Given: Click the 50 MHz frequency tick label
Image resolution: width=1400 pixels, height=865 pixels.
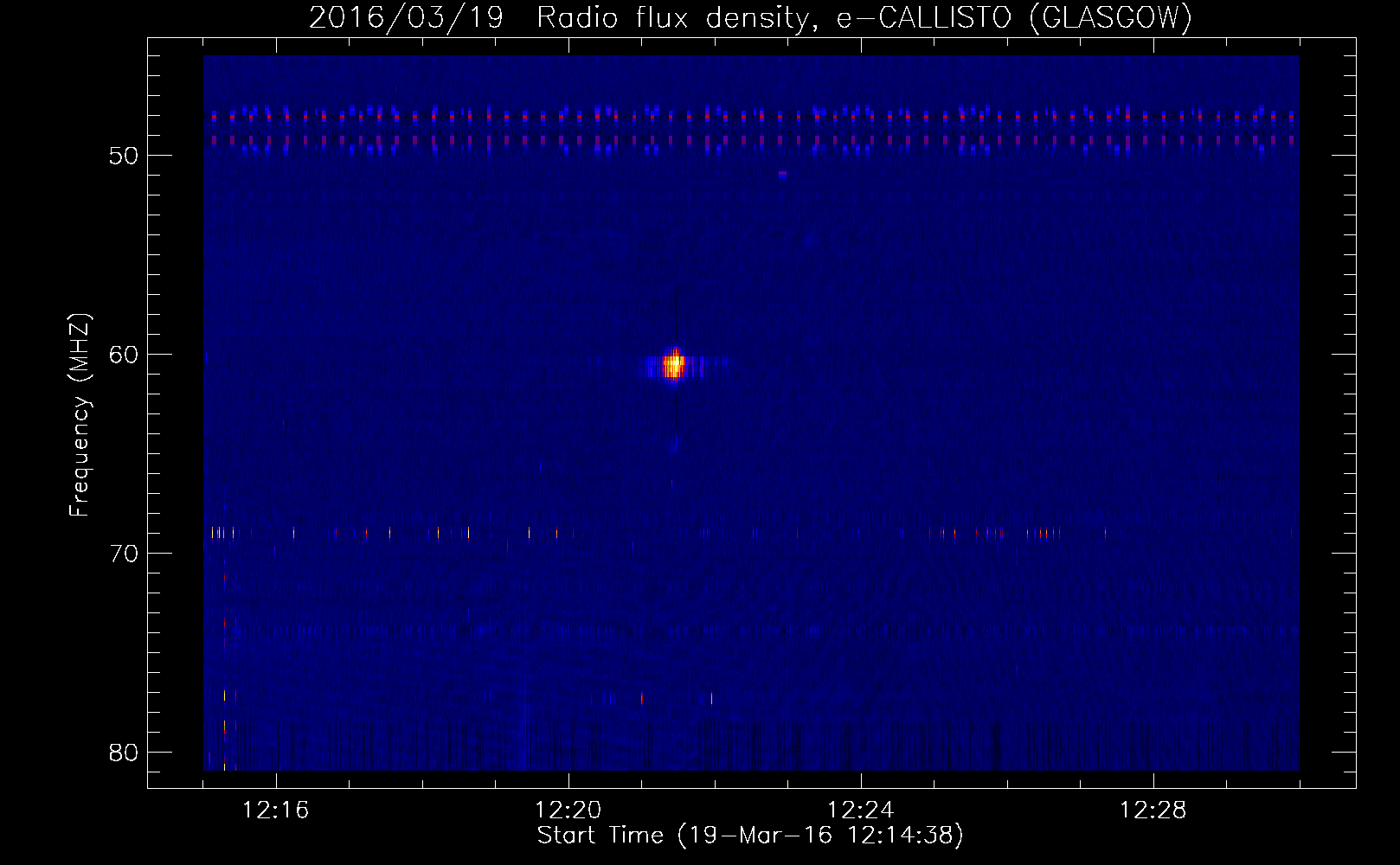Looking at the screenshot, I should 124,156.
